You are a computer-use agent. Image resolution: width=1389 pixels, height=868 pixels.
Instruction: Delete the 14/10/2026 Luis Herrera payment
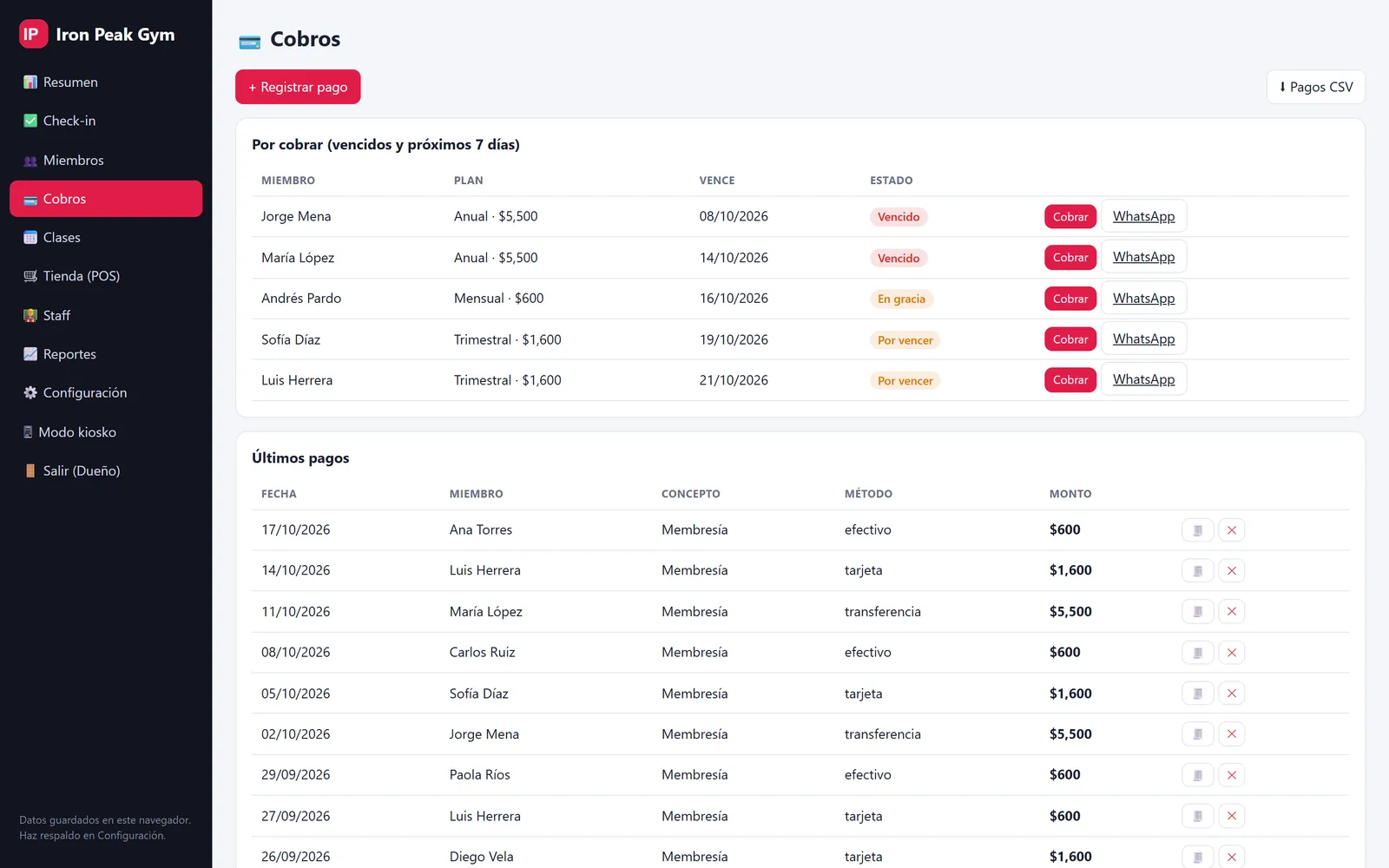1231,571
